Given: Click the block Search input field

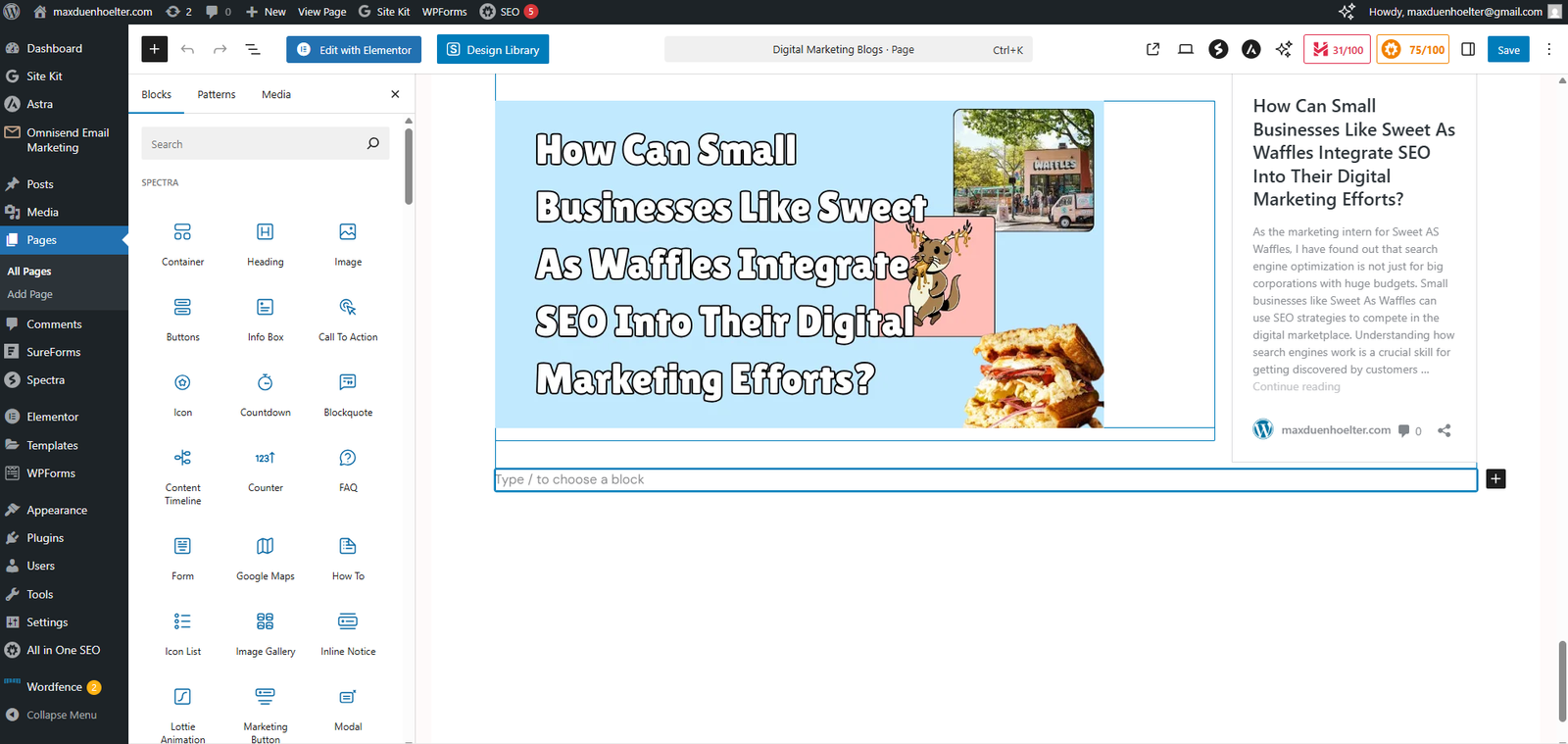Looking at the screenshot, I should coord(255,144).
